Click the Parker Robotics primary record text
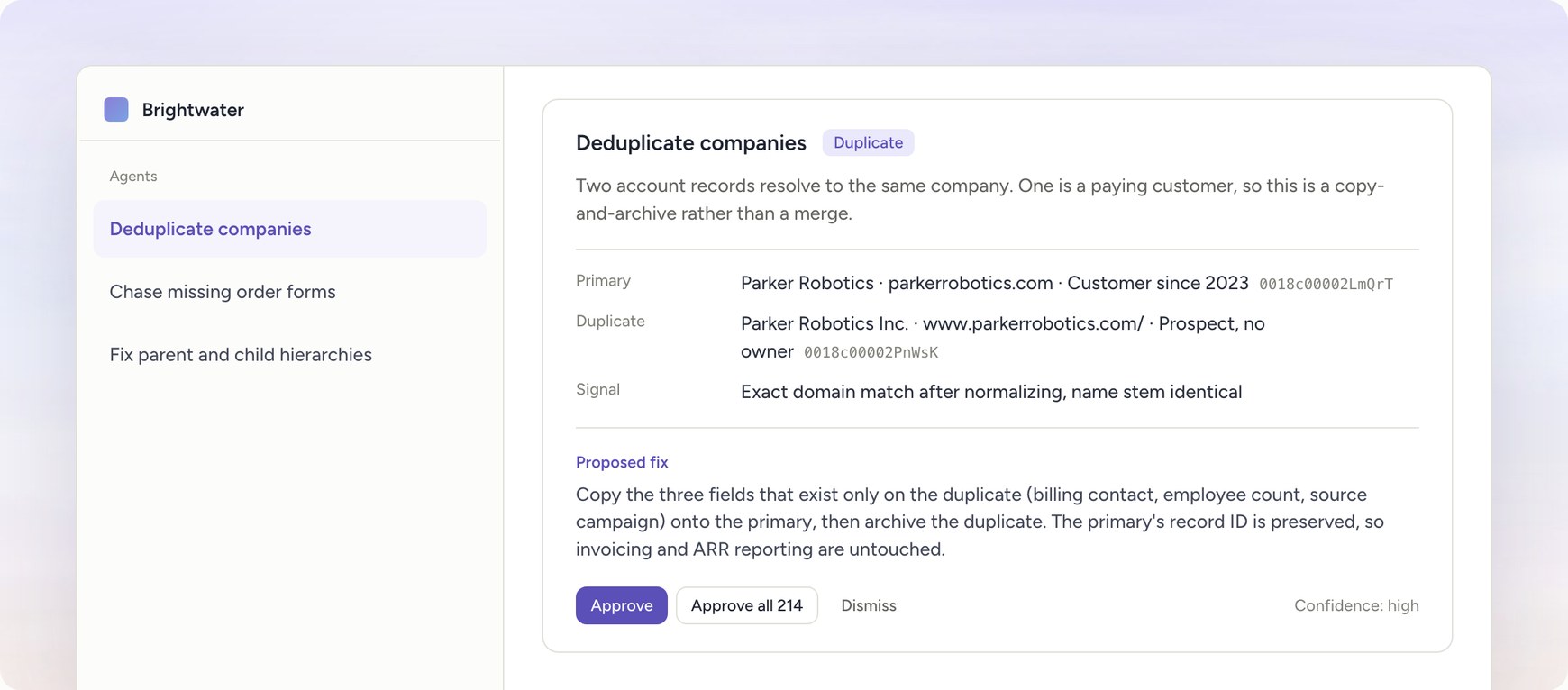 pos(995,283)
